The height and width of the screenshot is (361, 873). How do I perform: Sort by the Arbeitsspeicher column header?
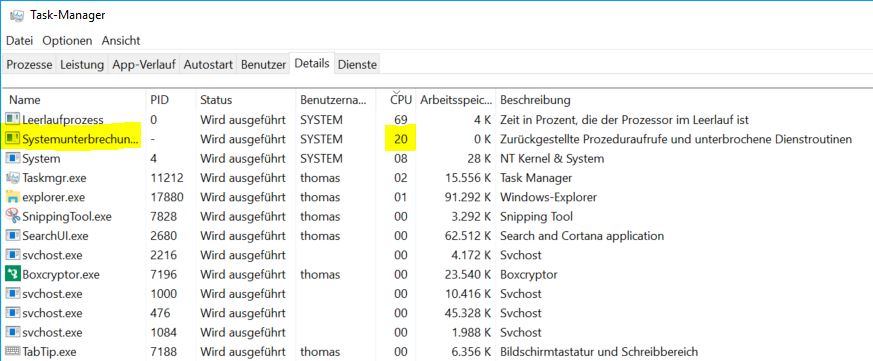[456, 100]
